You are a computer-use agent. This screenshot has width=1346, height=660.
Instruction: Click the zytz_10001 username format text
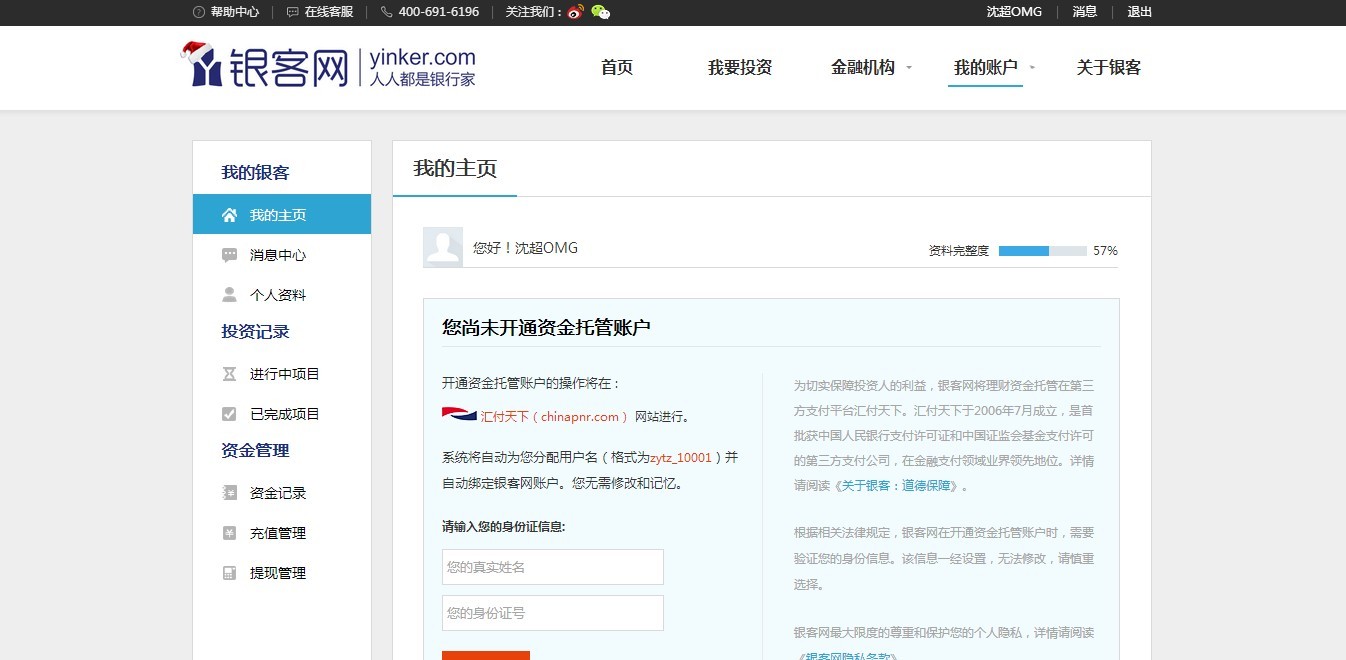681,458
